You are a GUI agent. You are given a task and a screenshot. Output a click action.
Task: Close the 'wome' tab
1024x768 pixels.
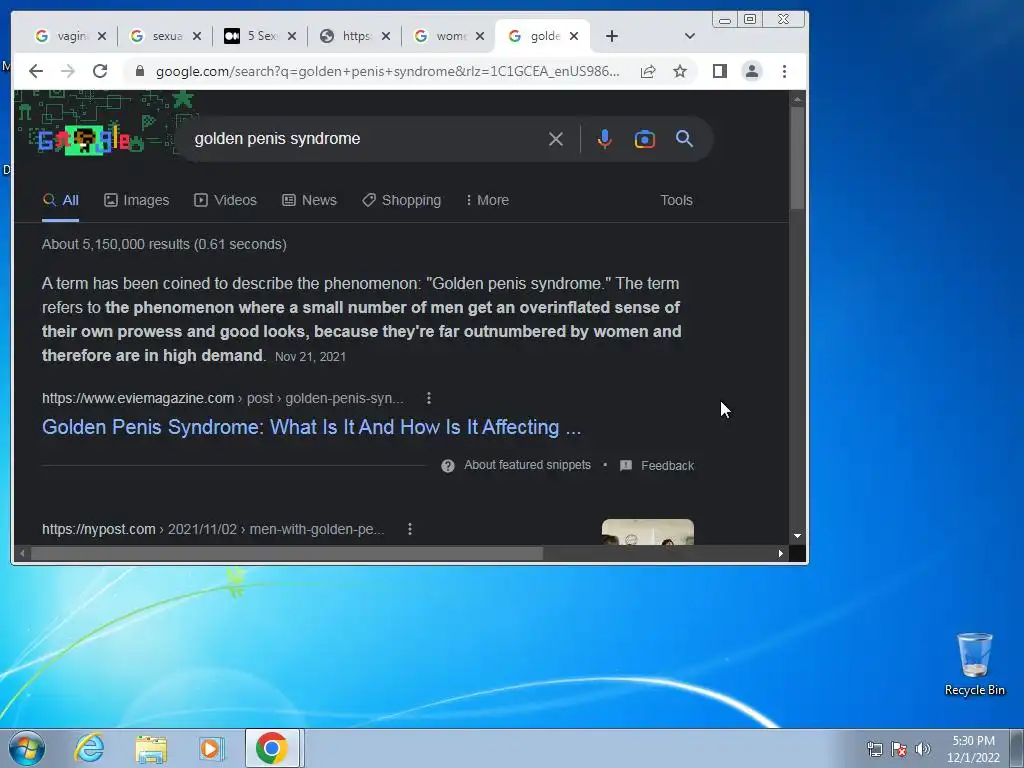(480, 36)
